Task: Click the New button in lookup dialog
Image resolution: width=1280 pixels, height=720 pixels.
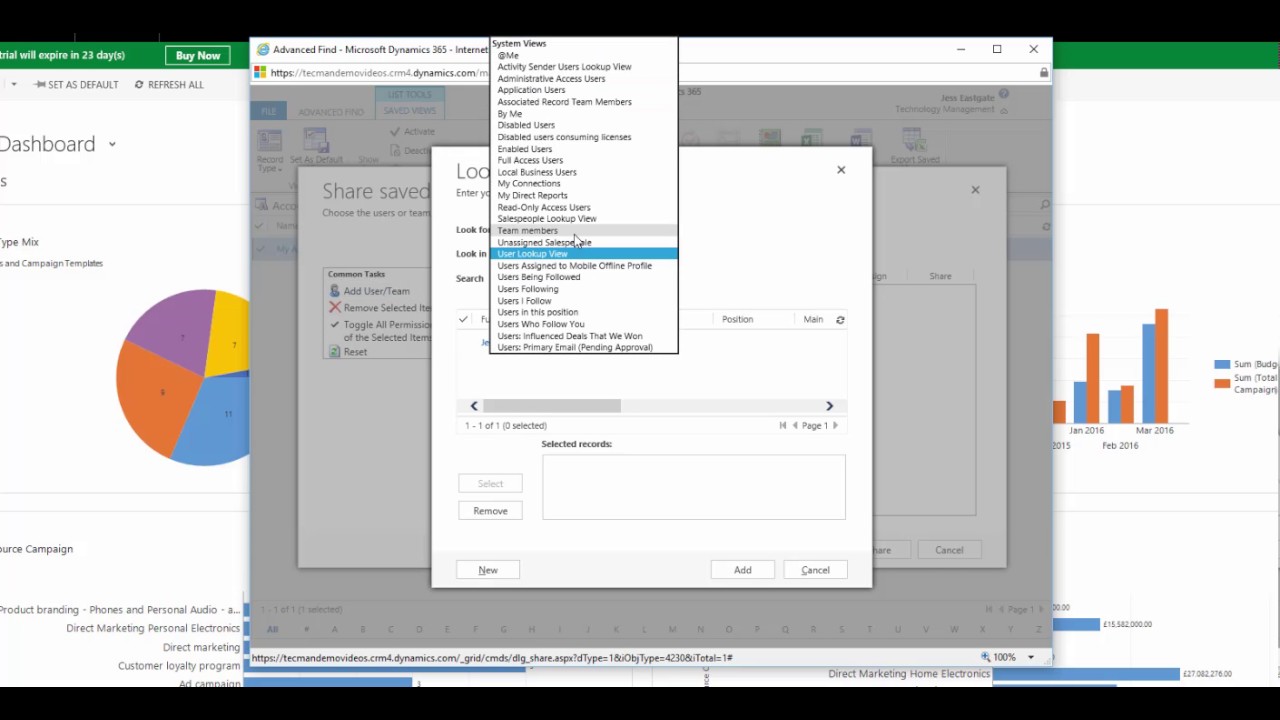Action: click(x=488, y=570)
